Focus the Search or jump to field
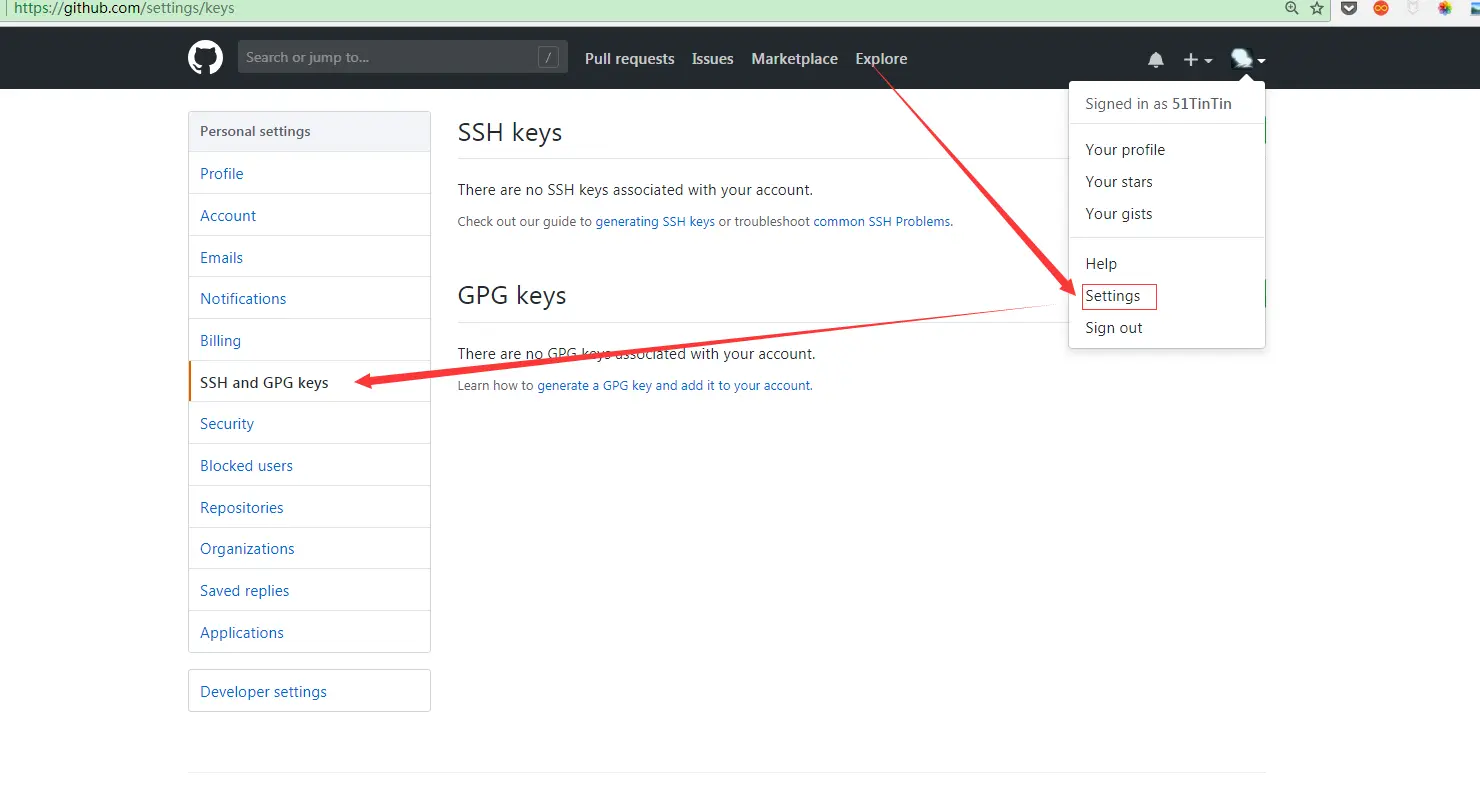The width and height of the screenshot is (1480, 794). coord(403,57)
